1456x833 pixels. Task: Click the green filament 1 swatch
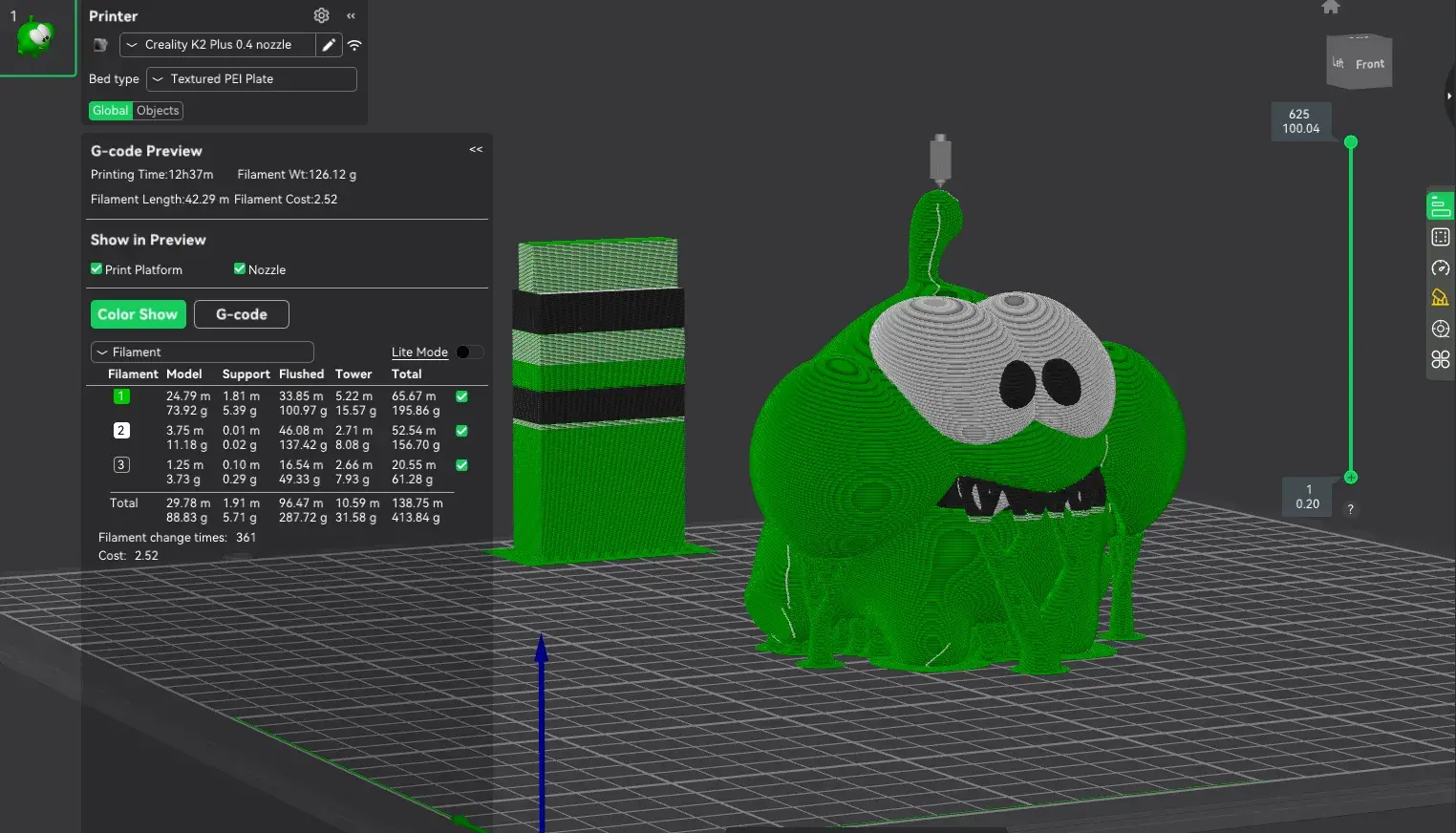coord(121,396)
